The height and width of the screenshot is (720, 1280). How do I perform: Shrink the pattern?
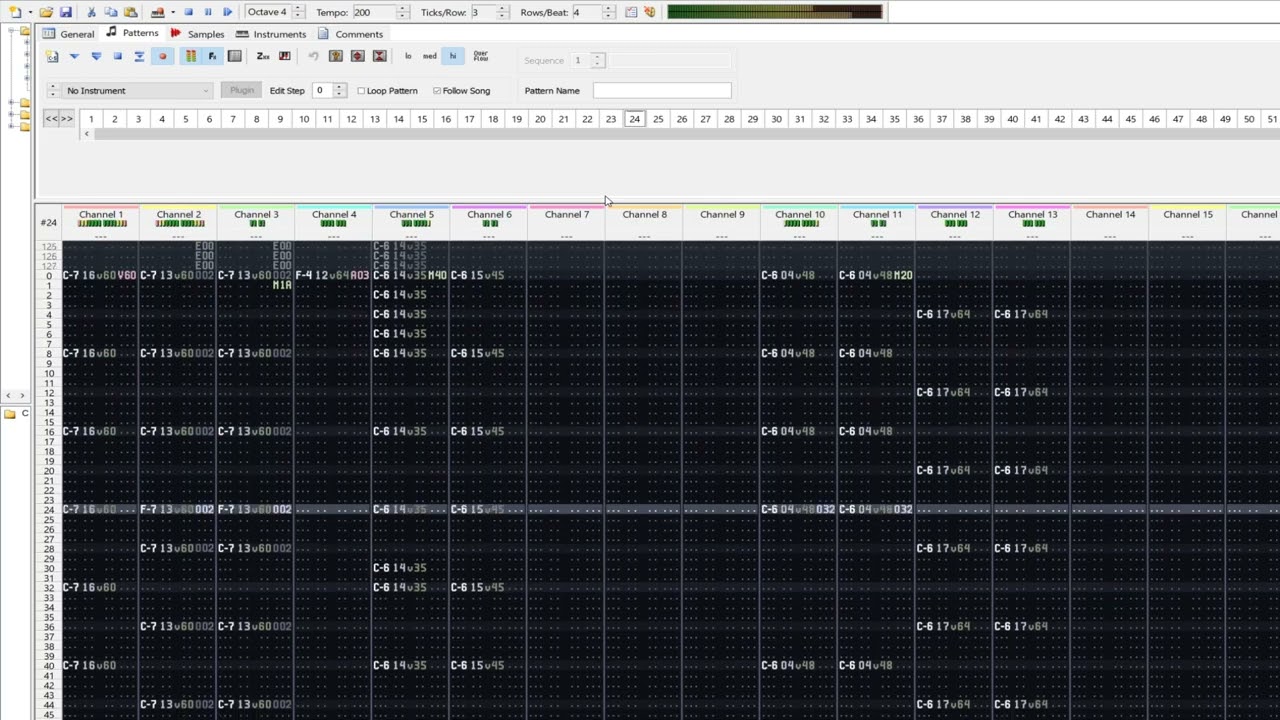379,56
